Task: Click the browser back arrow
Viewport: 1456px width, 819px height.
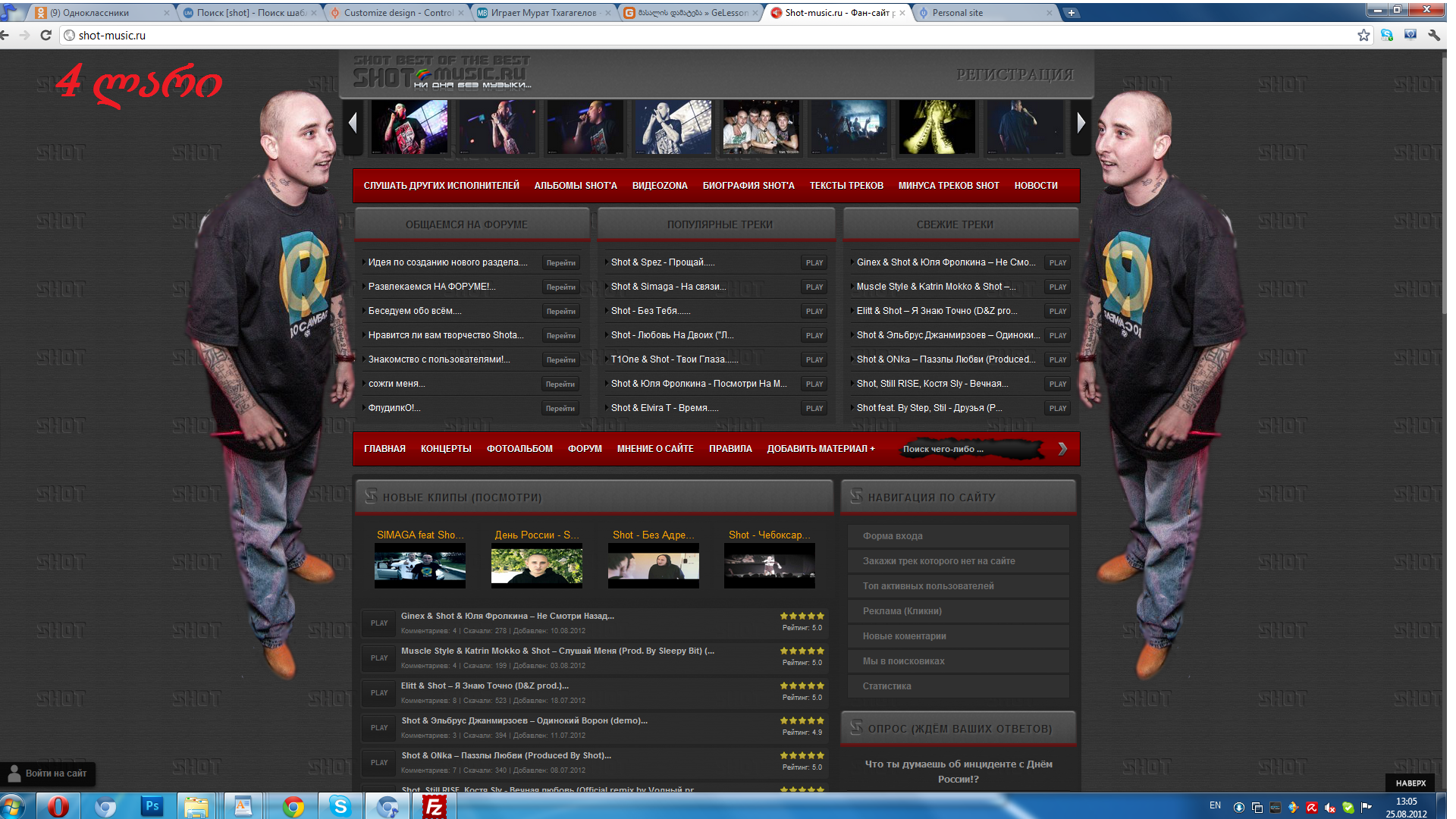Action: click(5, 35)
